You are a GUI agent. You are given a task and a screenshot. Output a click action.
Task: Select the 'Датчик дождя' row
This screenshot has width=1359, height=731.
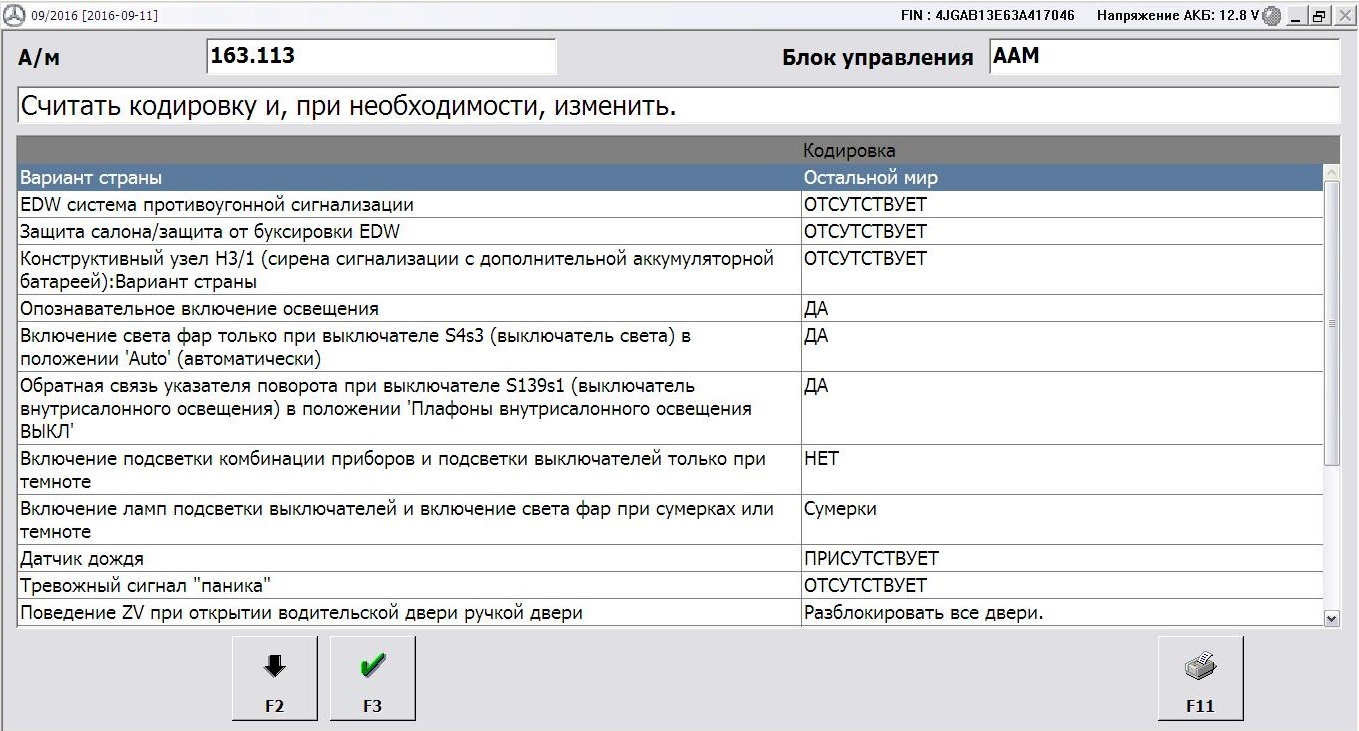(670, 558)
